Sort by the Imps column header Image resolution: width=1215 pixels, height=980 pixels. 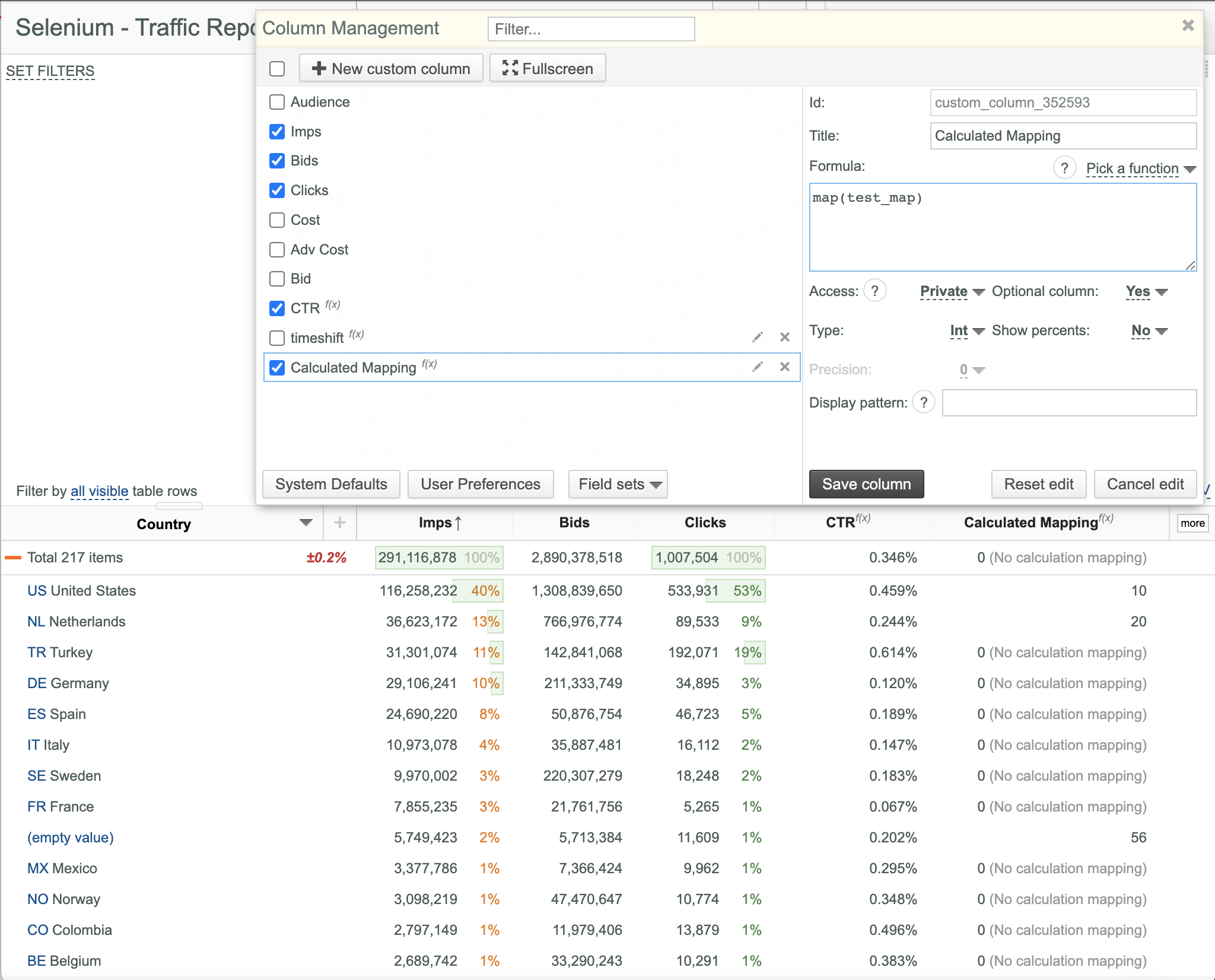pos(440,523)
